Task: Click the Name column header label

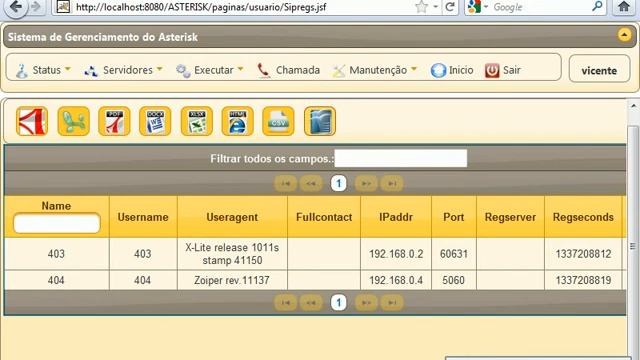Action: (x=56, y=206)
